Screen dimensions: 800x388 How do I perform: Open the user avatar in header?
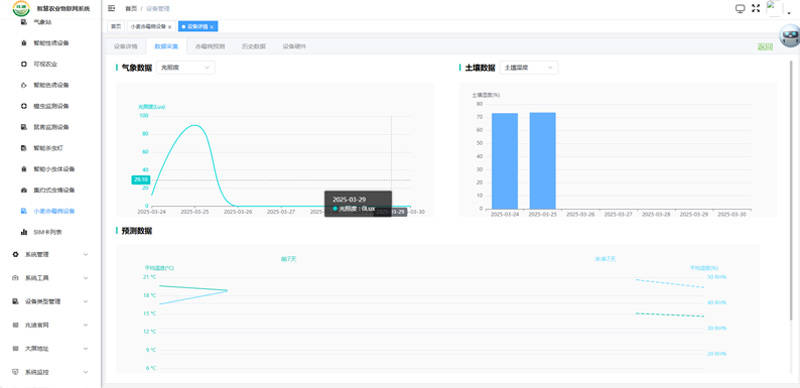click(x=774, y=8)
